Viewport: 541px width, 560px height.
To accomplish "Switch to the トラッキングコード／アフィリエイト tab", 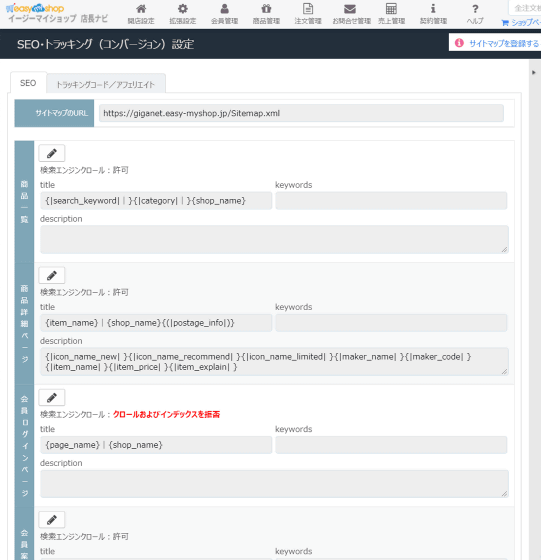I will tap(106, 84).
